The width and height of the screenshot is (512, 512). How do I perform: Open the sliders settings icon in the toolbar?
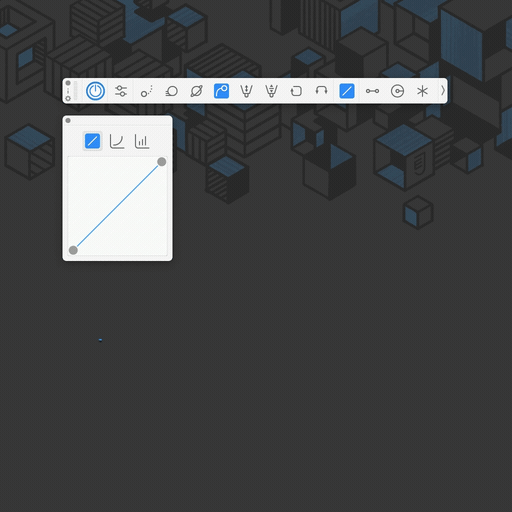tap(121, 91)
